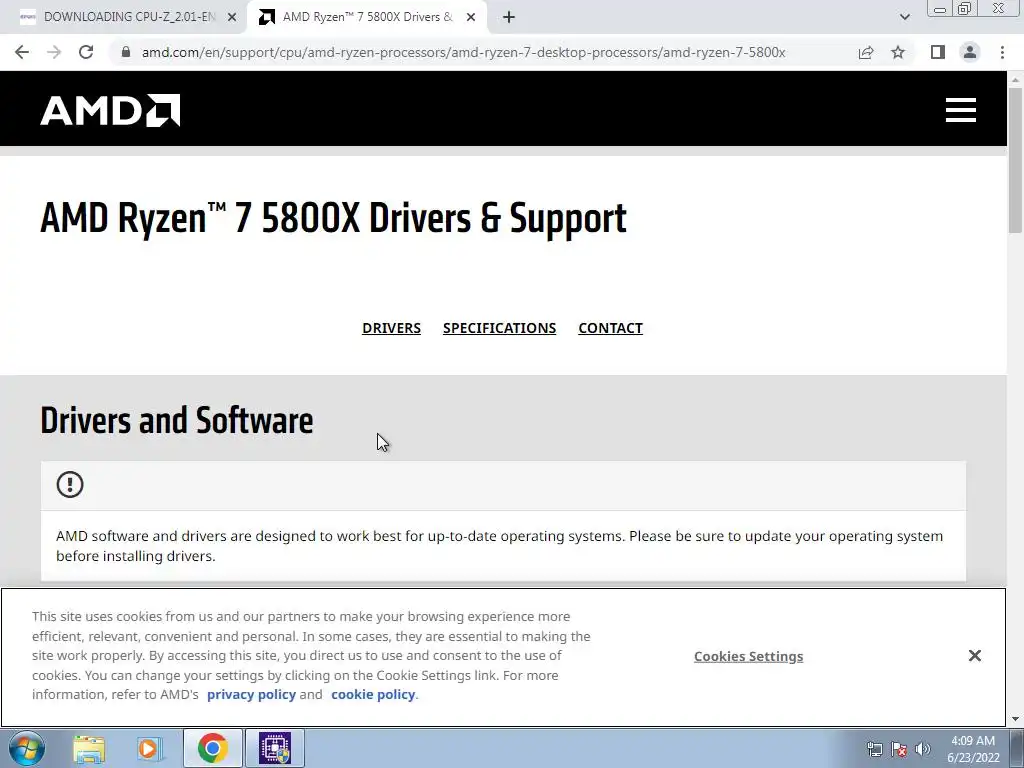Open Windows Explorer from taskbar

89,748
